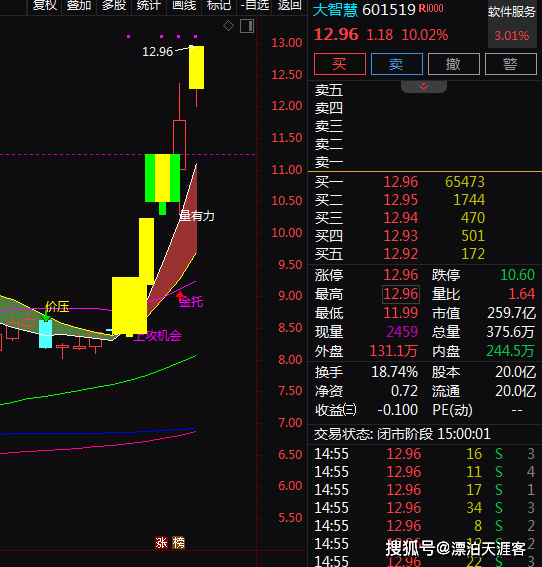Image resolution: width=542 pixels, height=567 pixels.
Task: Click the red 买 buy button
Action: pyautogui.click(x=340, y=64)
